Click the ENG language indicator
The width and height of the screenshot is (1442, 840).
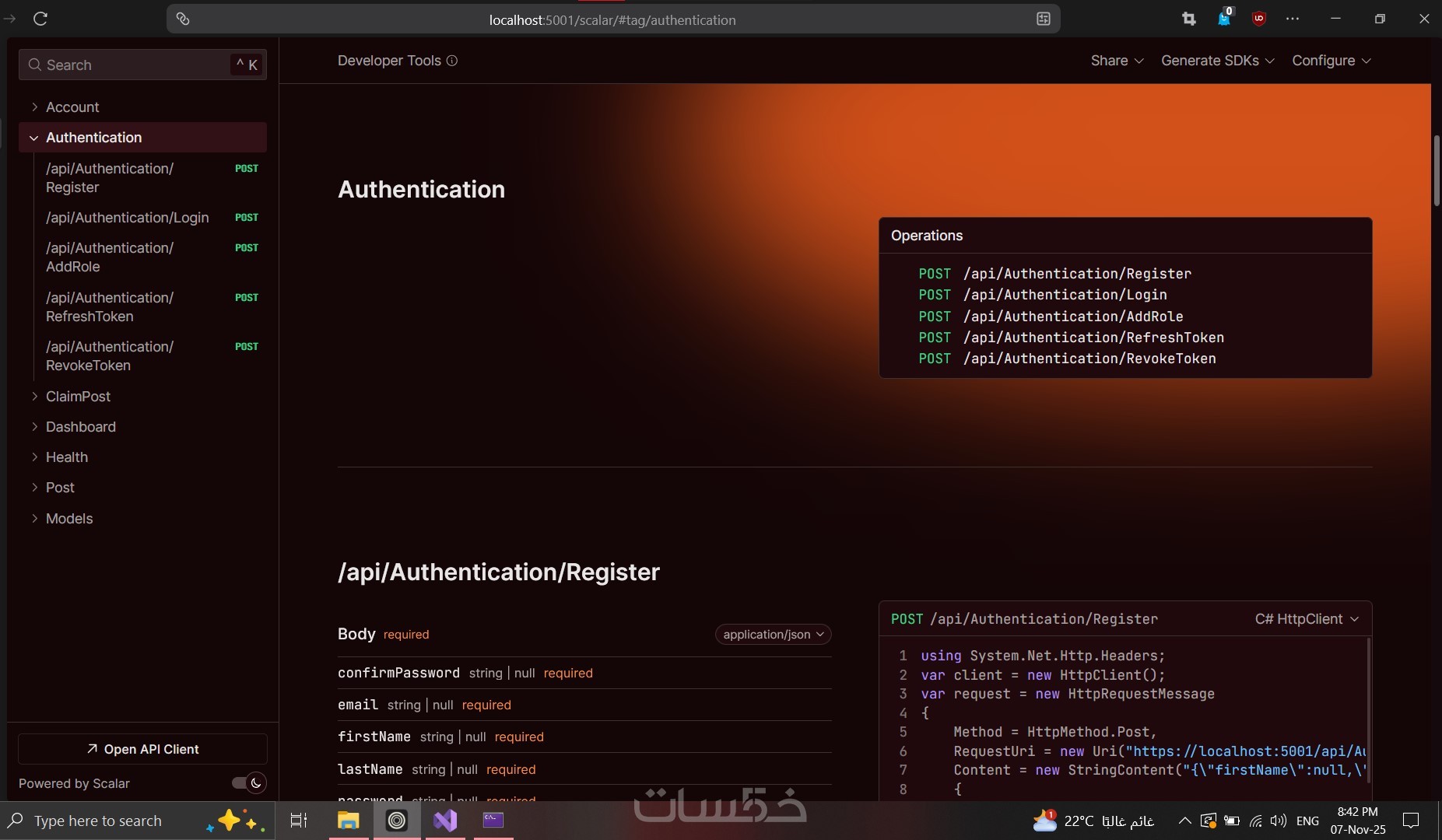pos(1307,821)
